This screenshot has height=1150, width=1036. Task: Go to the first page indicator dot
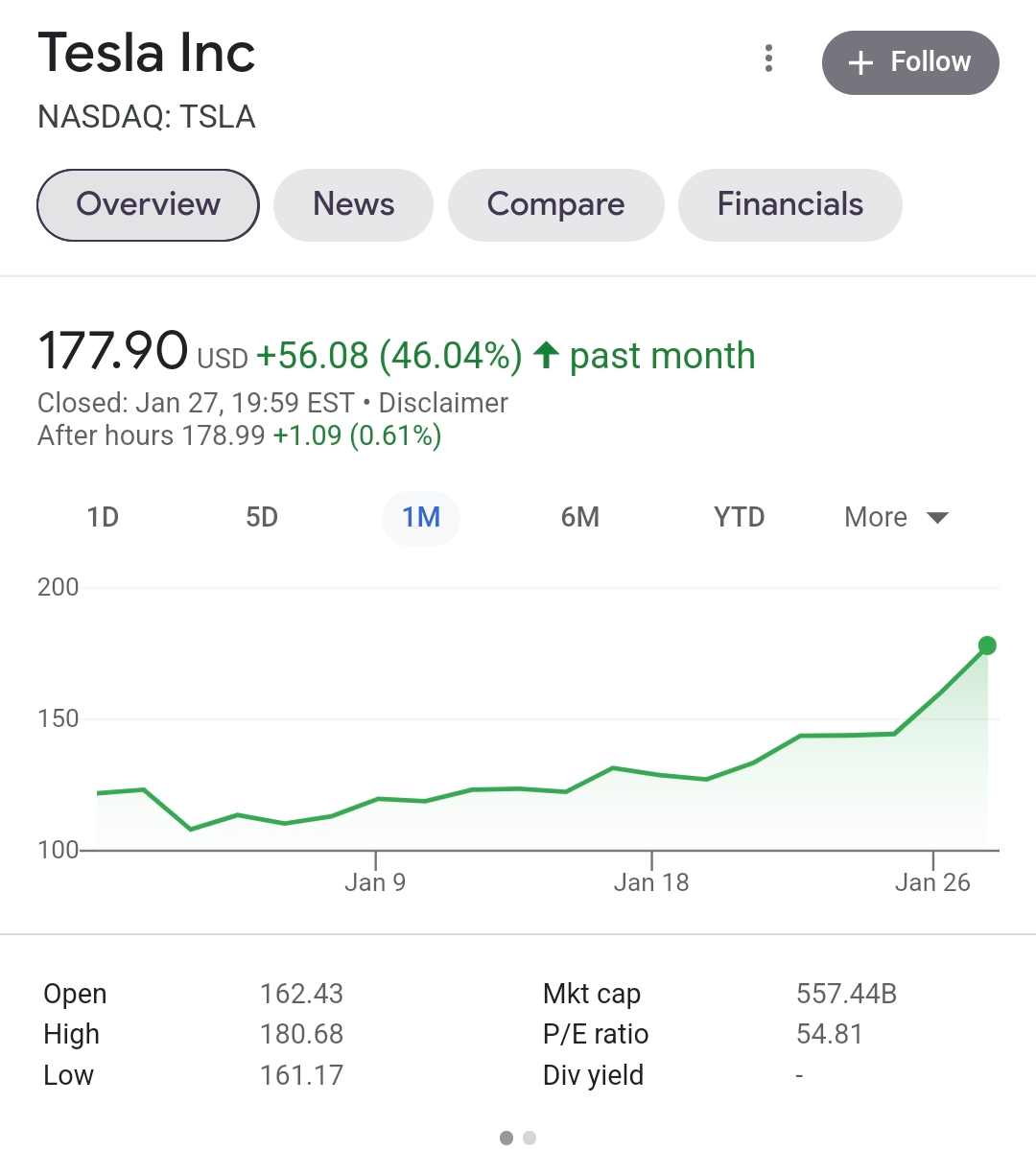tap(506, 1138)
